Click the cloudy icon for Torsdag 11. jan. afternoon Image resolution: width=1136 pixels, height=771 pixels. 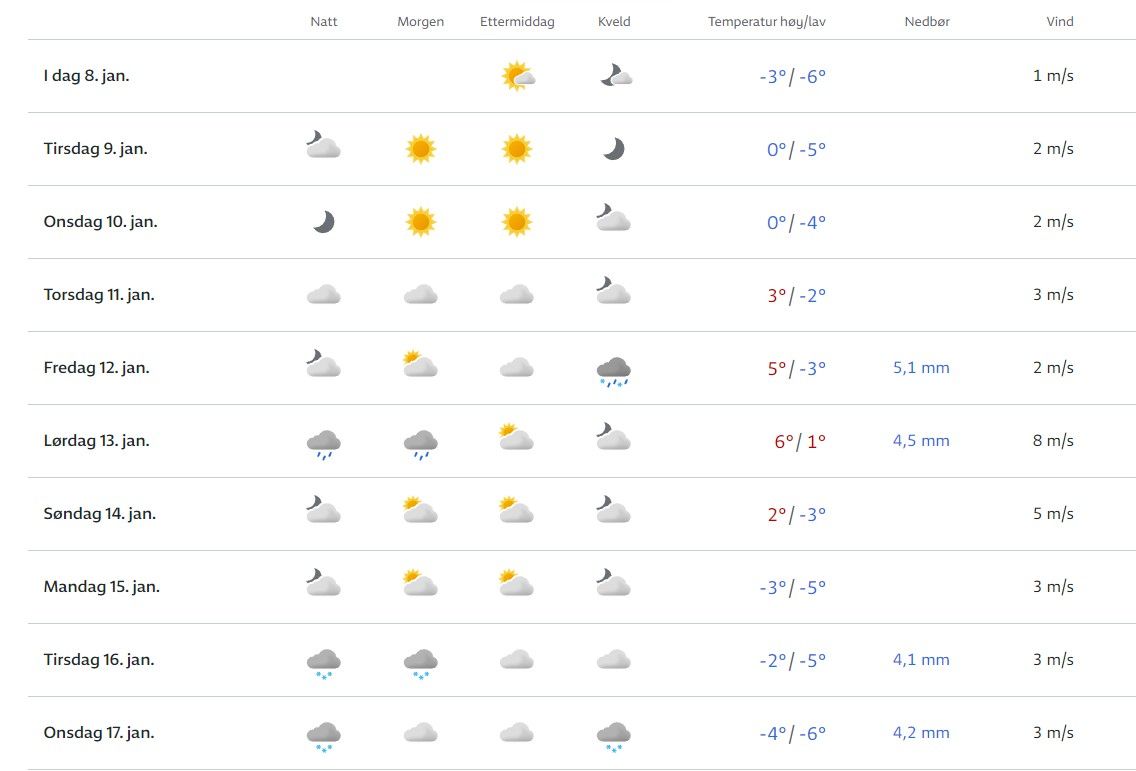pos(517,295)
